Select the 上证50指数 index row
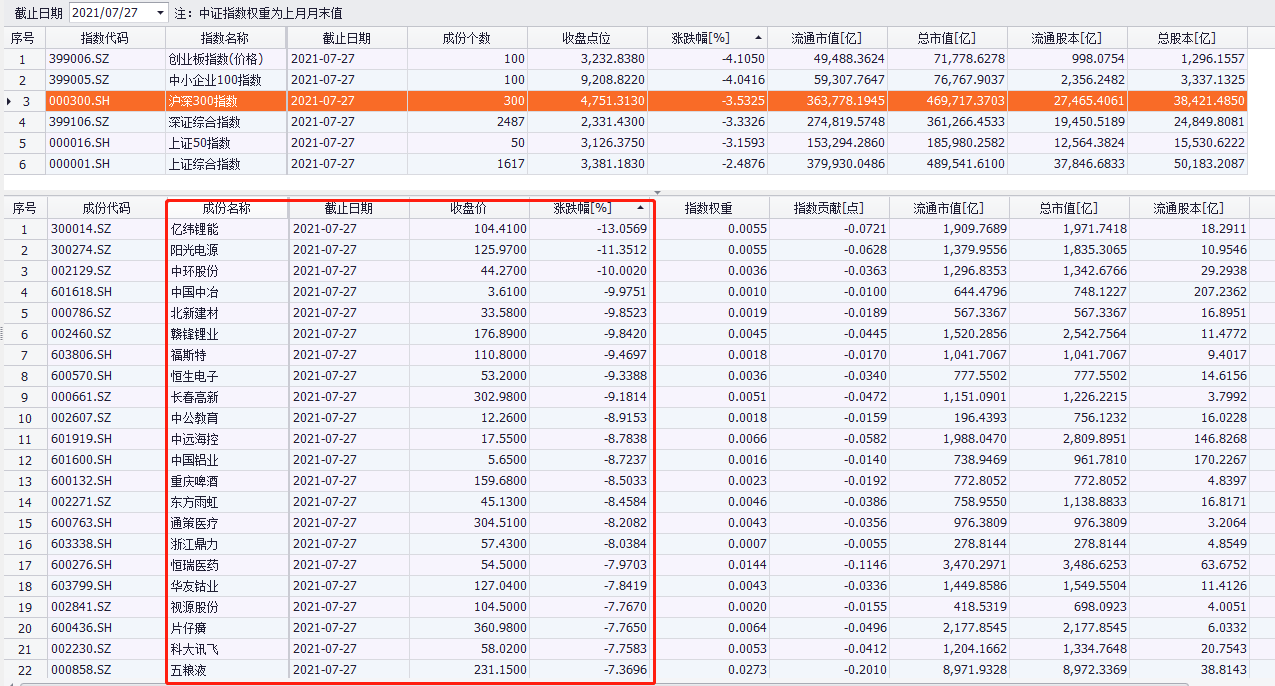Viewport: 1275px width, 686px height. point(625,143)
